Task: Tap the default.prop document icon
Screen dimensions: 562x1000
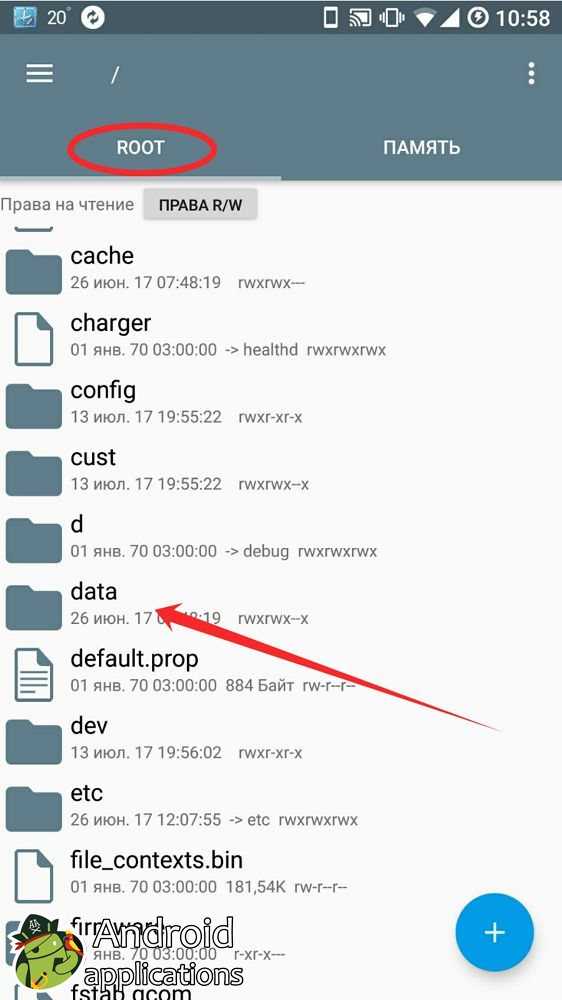Action: (x=34, y=674)
